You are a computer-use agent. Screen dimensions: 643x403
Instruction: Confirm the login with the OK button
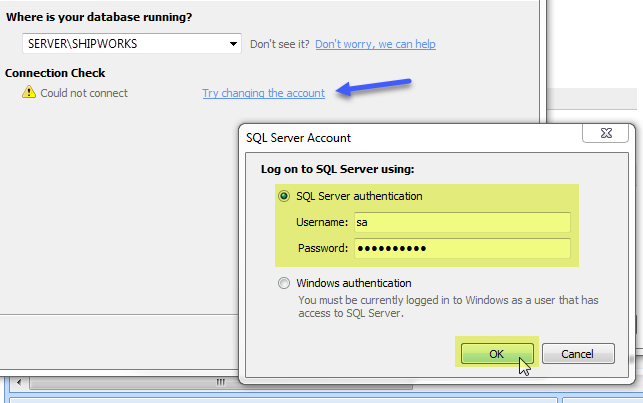497,353
